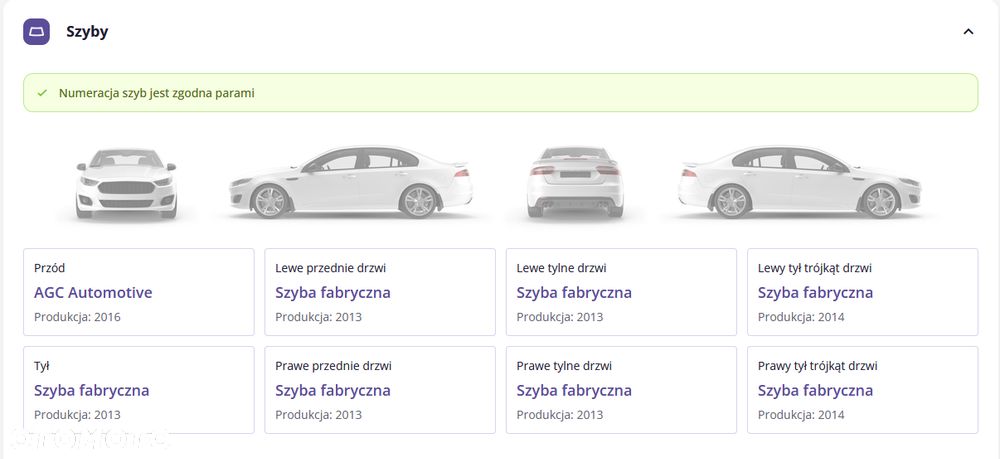Open Szyba fabryczna under Tył
Viewport: 1000px width, 459px height.
coord(92,390)
